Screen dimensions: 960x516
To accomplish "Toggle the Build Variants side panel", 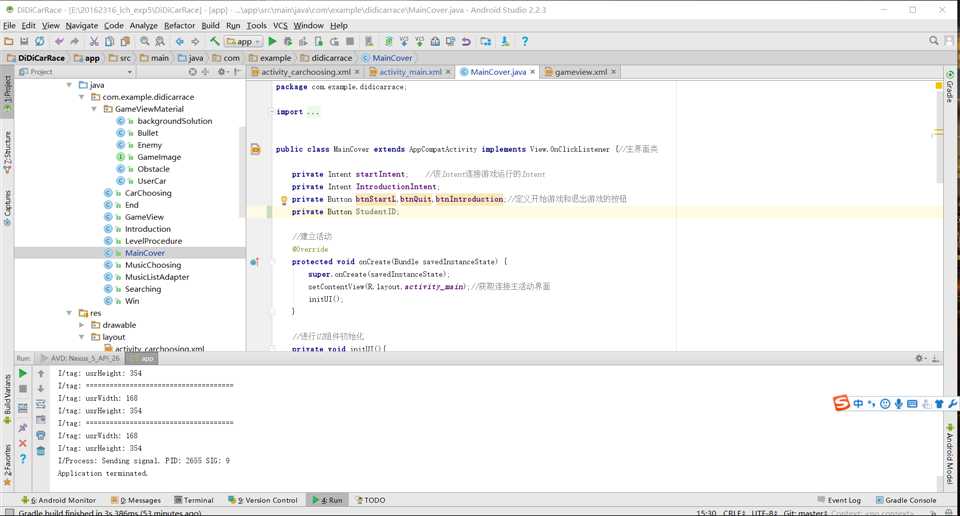I will (7, 395).
